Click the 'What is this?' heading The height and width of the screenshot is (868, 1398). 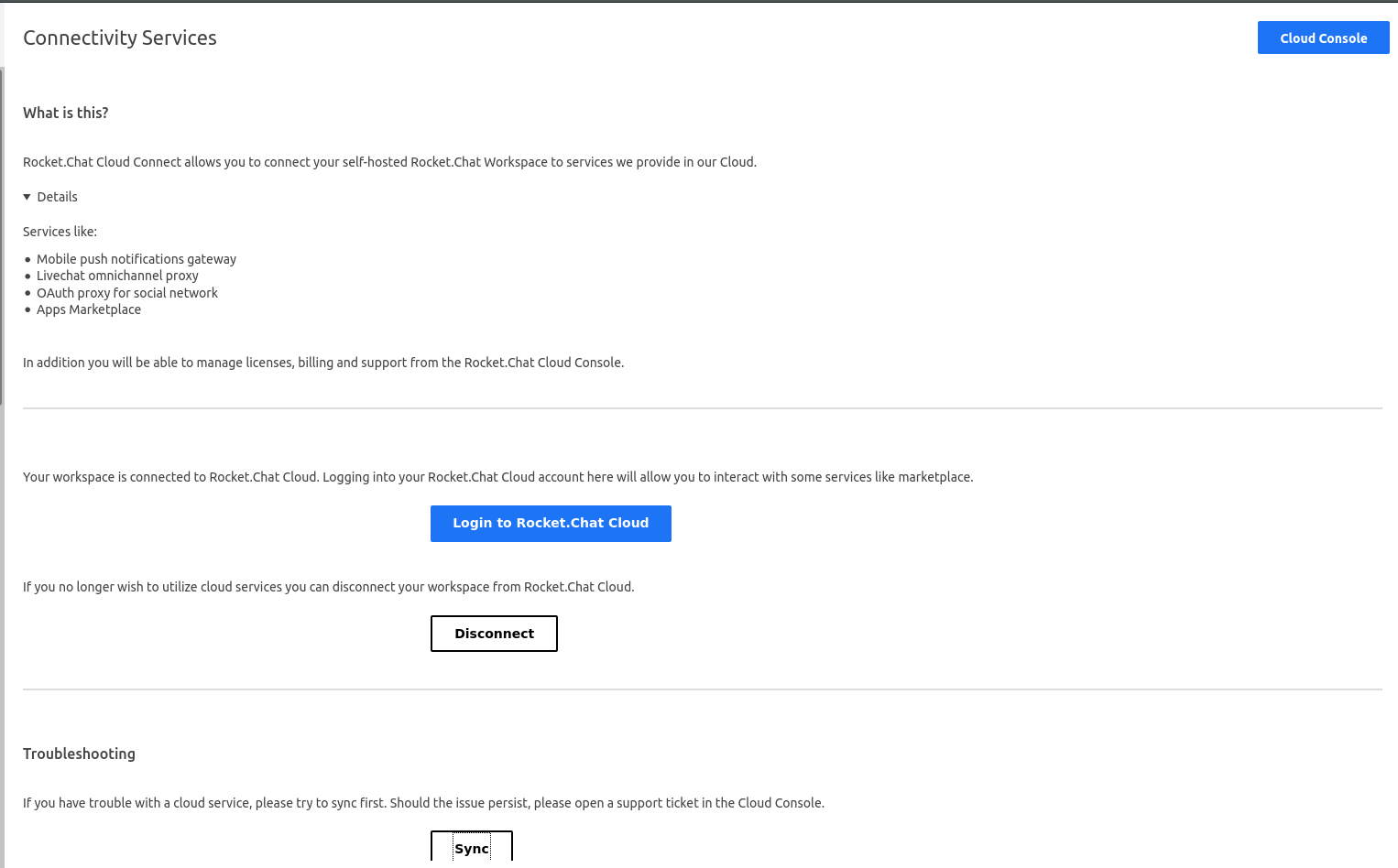[x=66, y=113]
